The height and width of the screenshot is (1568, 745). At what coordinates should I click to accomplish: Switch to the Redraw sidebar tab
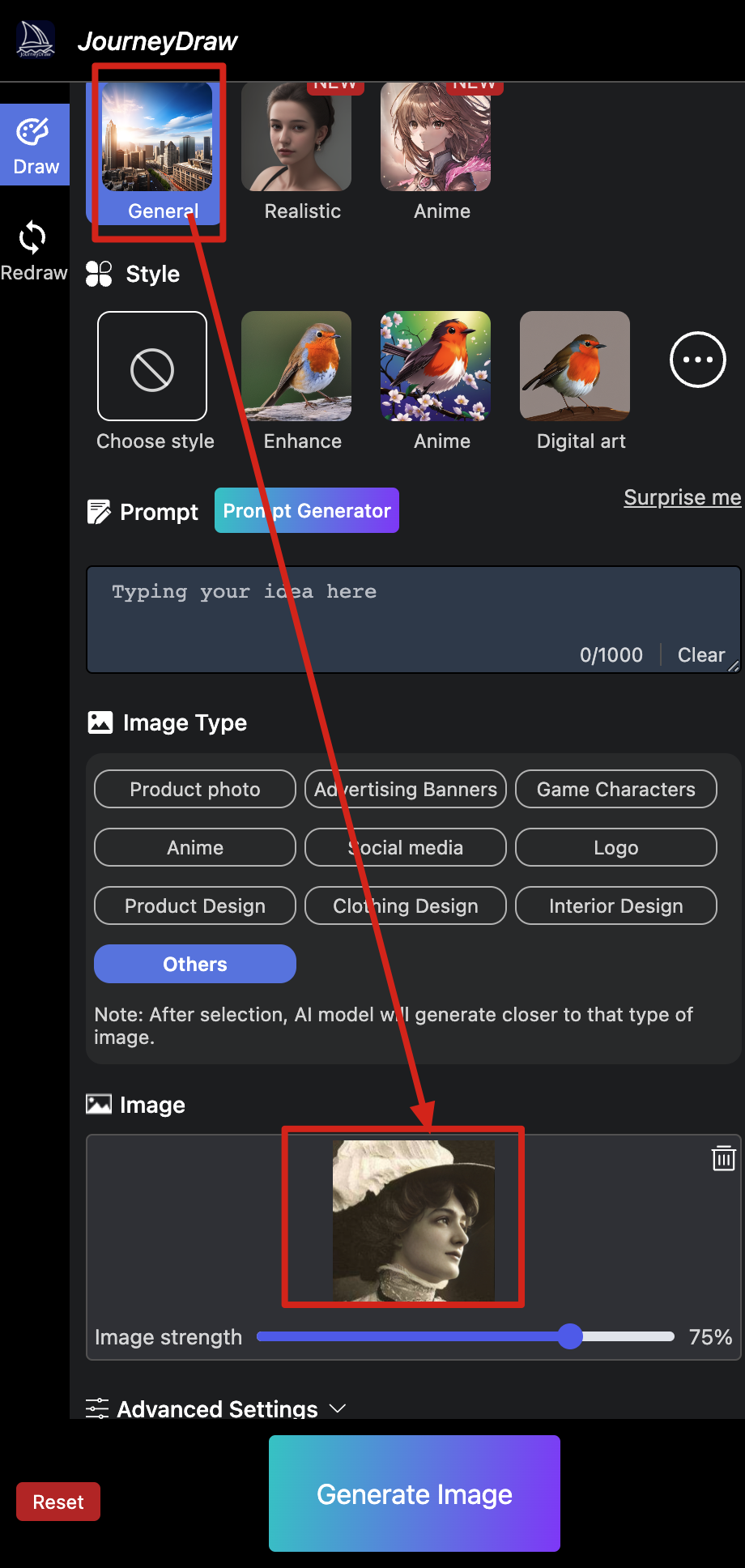(x=33, y=251)
